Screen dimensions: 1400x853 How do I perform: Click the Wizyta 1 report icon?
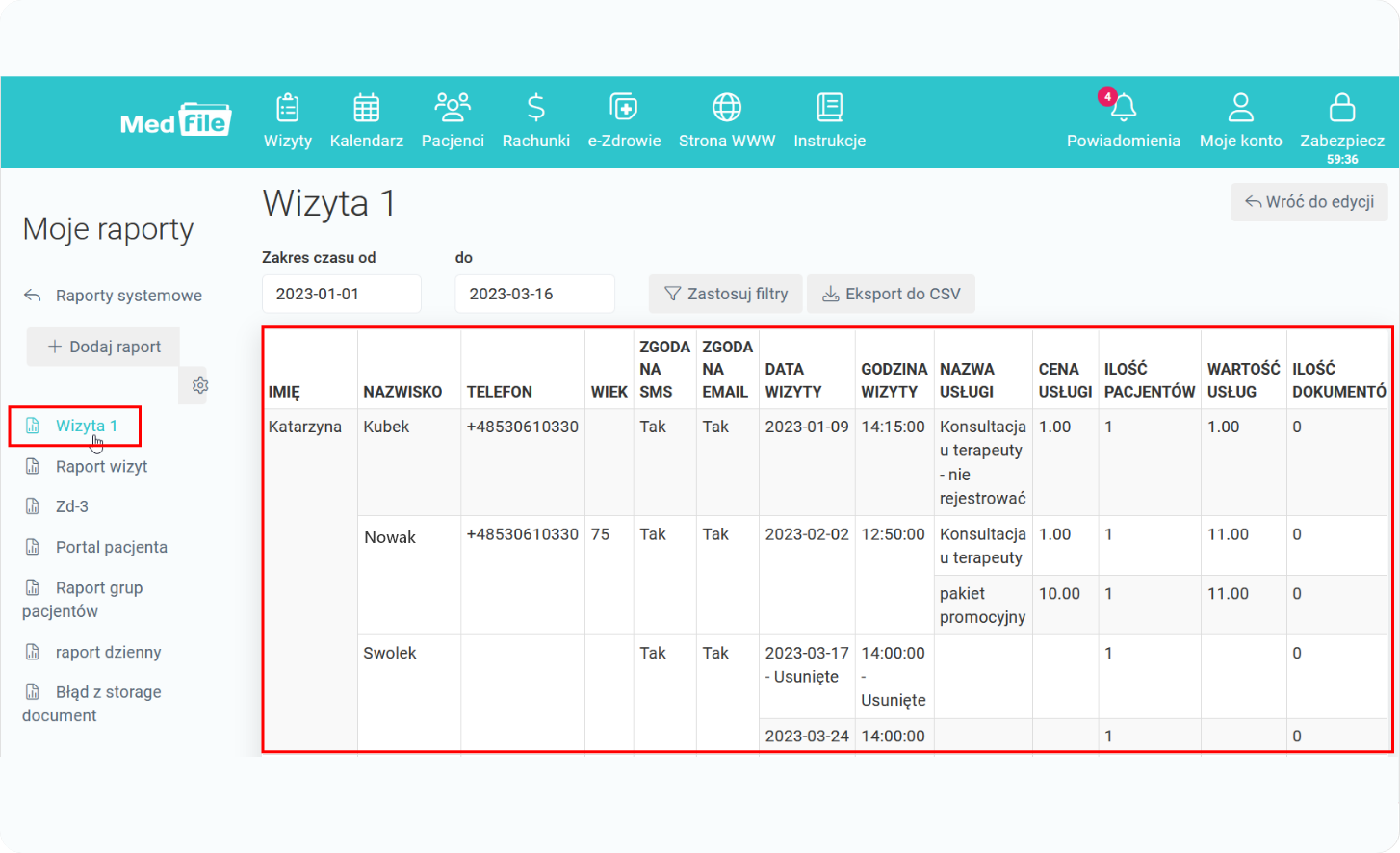click(33, 426)
